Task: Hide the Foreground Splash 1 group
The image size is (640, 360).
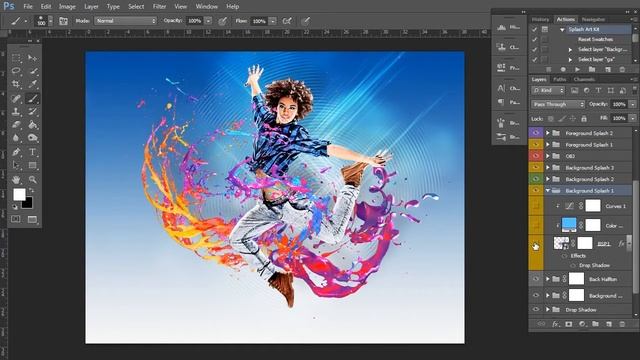Action: click(536, 144)
